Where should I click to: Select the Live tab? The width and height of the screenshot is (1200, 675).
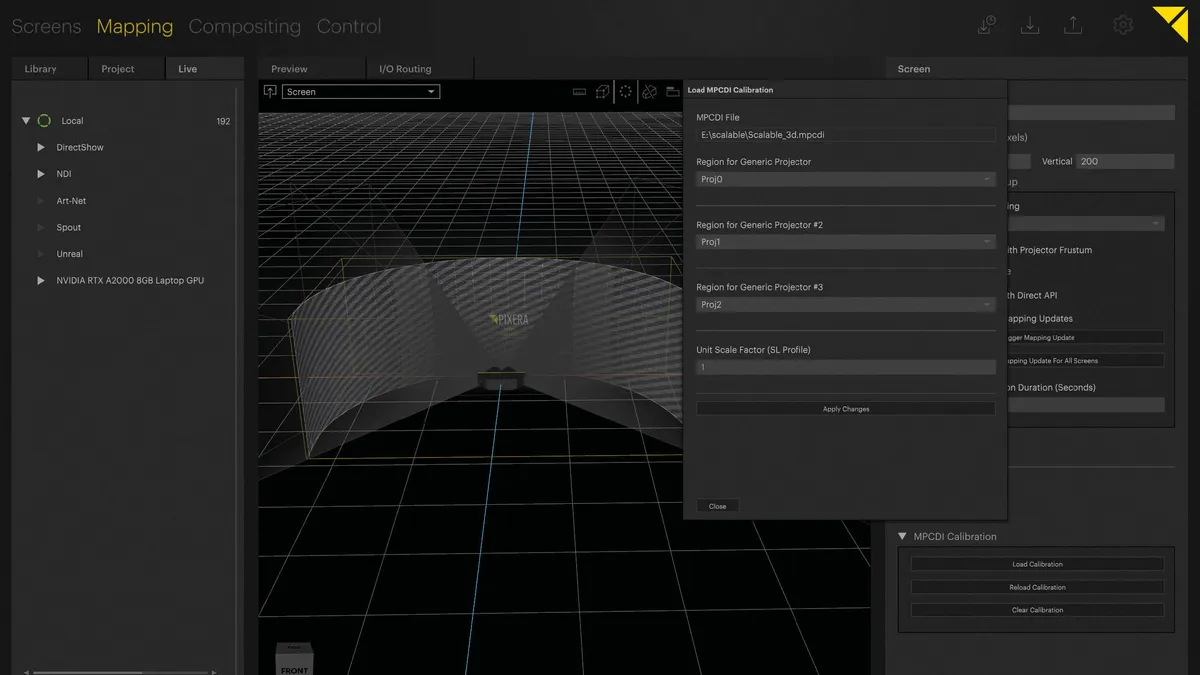point(204,69)
